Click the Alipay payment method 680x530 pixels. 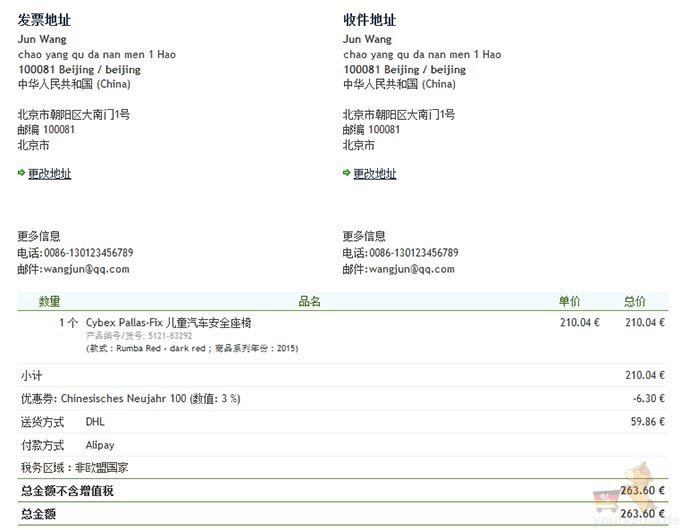pos(100,445)
